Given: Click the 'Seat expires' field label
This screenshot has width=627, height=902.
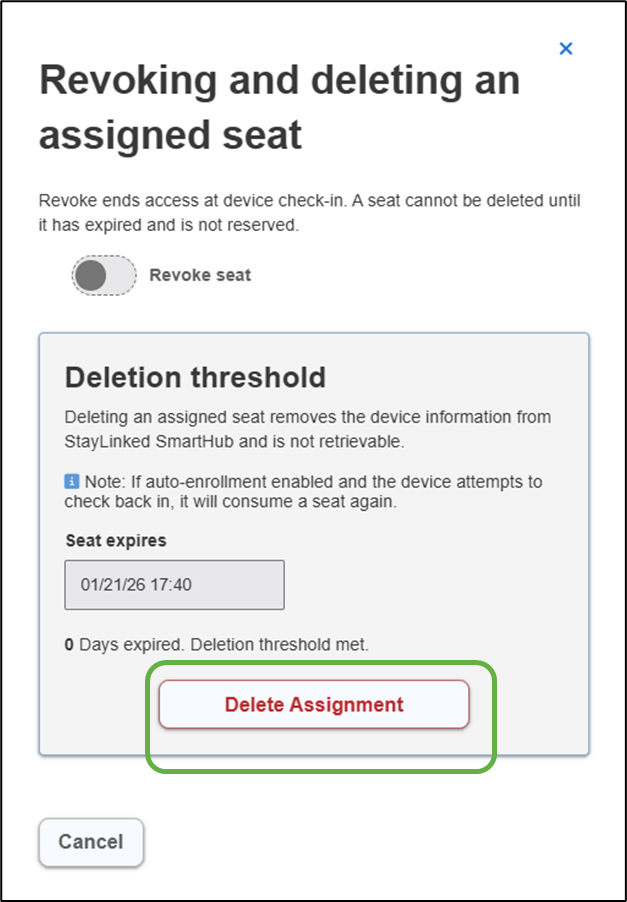Looking at the screenshot, I should (116, 540).
